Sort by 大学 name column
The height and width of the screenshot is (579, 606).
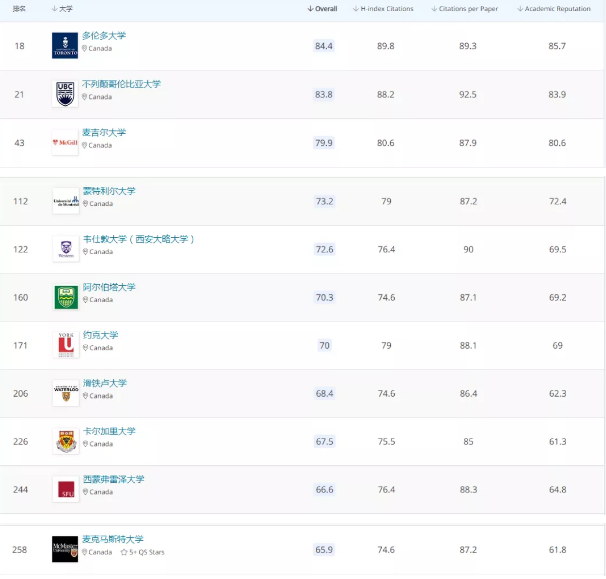pos(62,9)
